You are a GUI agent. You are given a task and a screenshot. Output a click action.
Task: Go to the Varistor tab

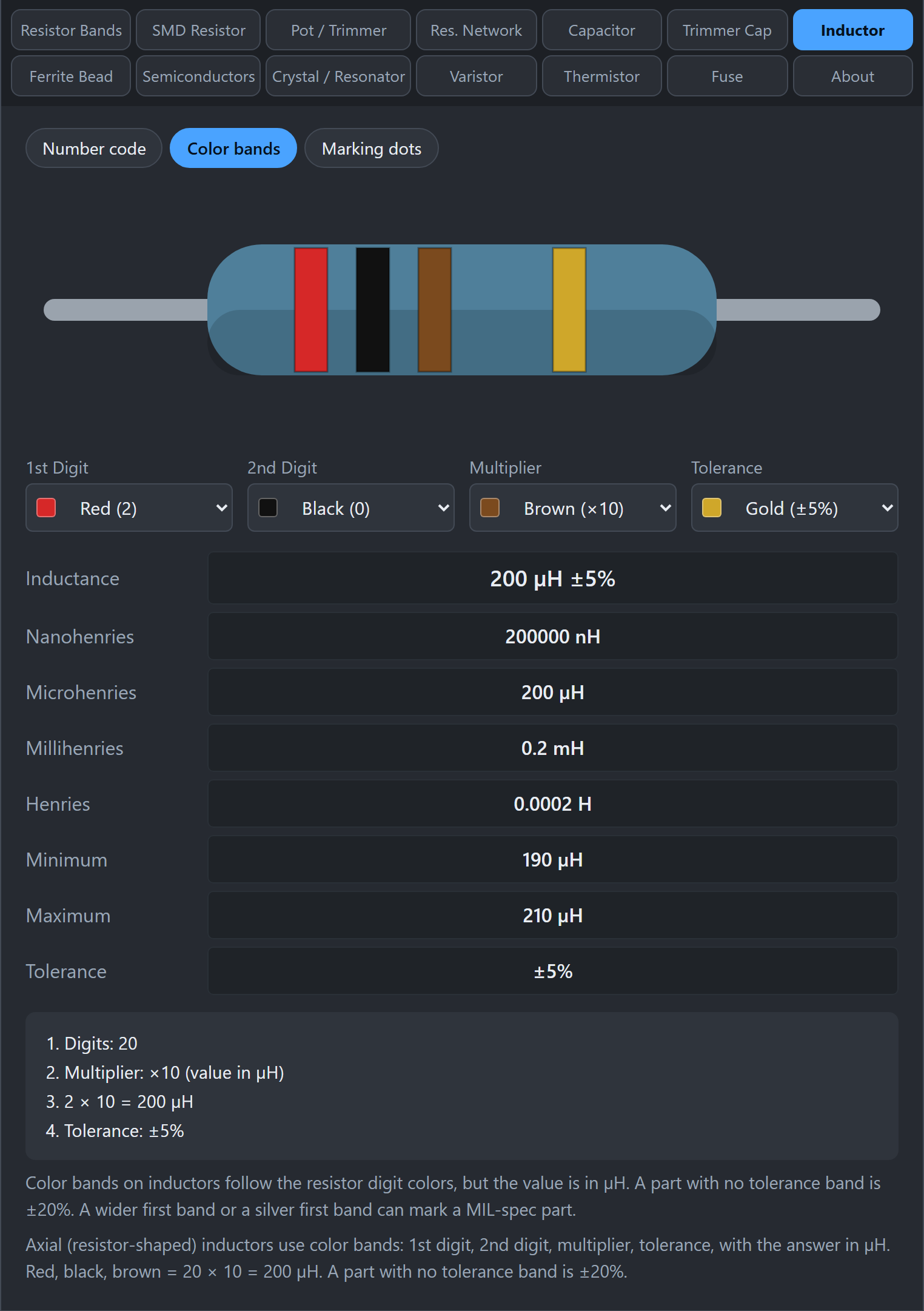pyautogui.click(x=476, y=76)
